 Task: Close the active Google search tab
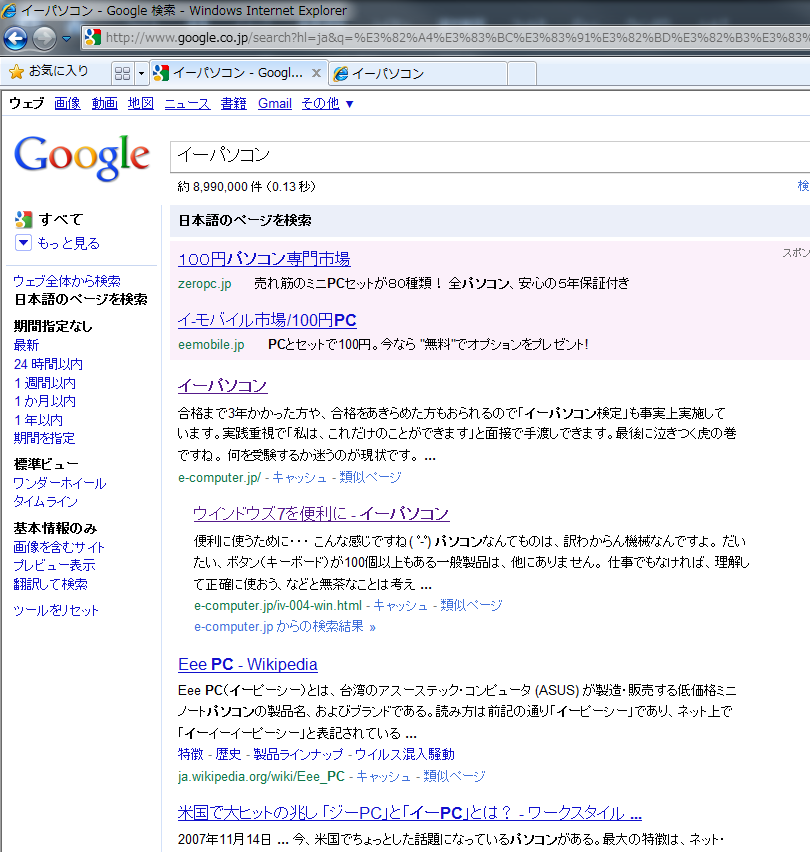(316, 73)
